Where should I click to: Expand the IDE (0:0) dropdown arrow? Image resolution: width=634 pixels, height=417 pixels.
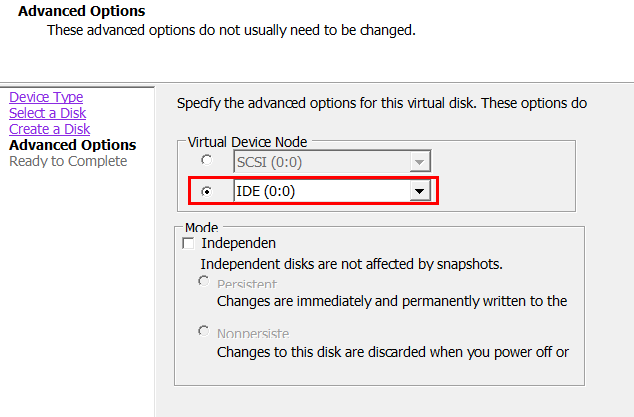coord(420,190)
